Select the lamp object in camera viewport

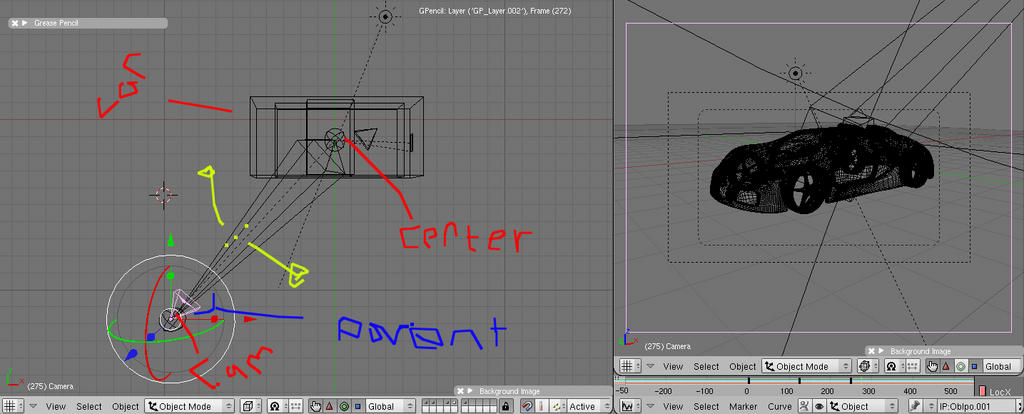click(x=795, y=73)
